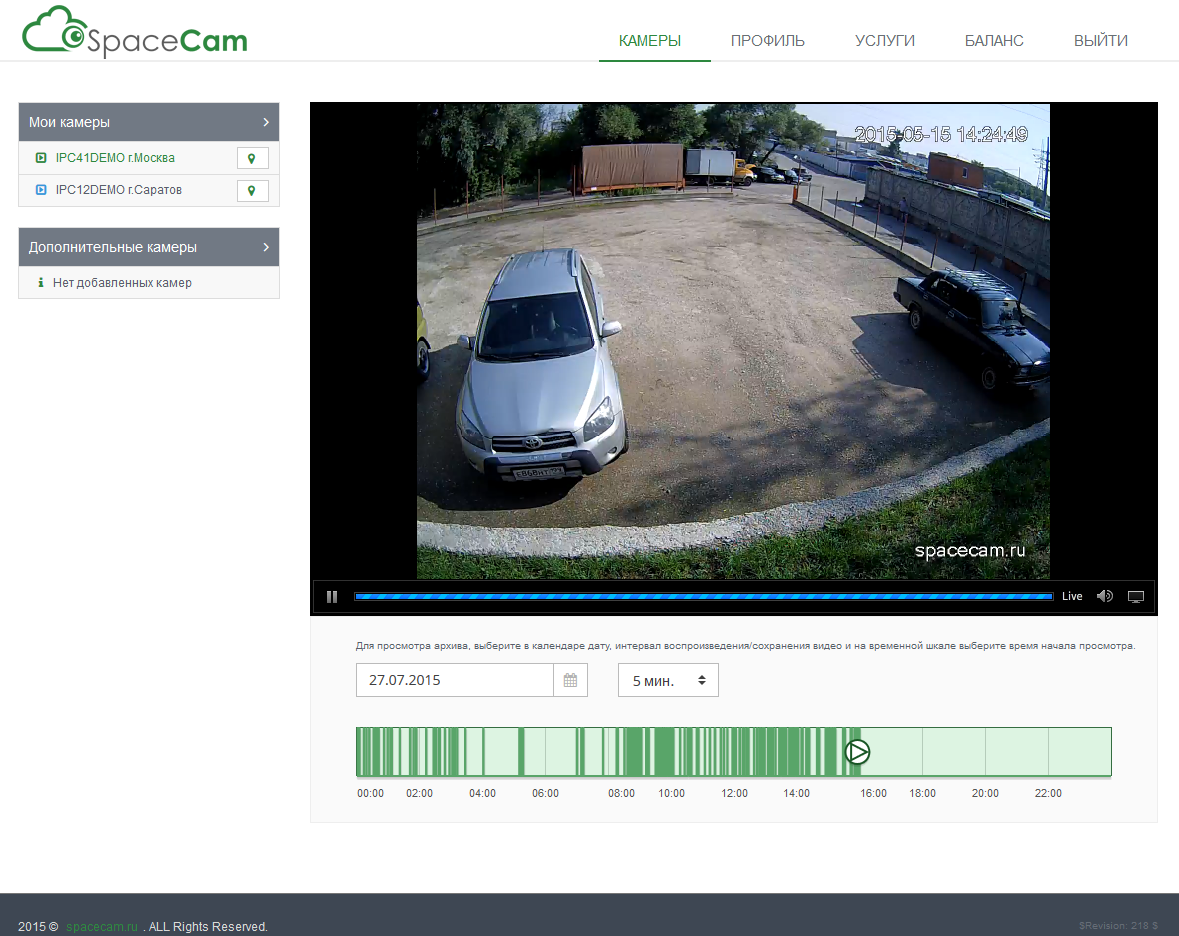Click the archive timeline play marker
The height and width of the screenshot is (936, 1179).
point(857,752)
